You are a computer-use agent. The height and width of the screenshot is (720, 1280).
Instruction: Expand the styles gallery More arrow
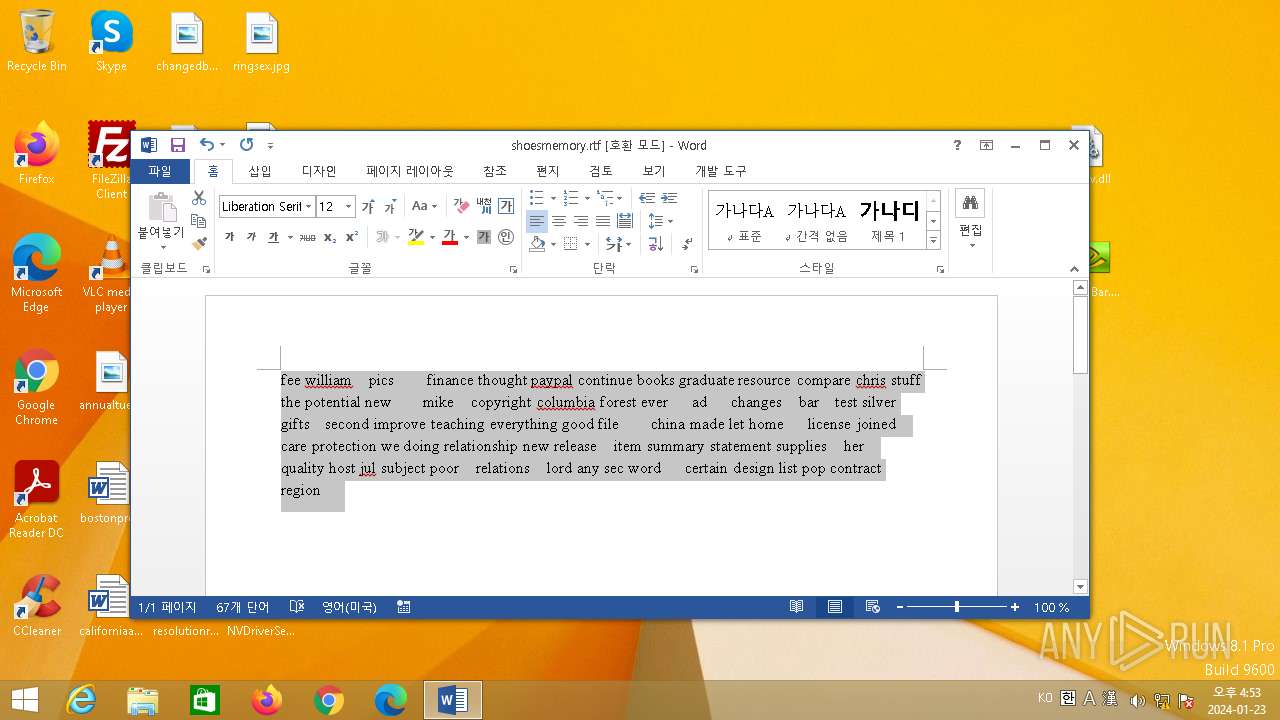pyautogui.click(x=934, y=241)
